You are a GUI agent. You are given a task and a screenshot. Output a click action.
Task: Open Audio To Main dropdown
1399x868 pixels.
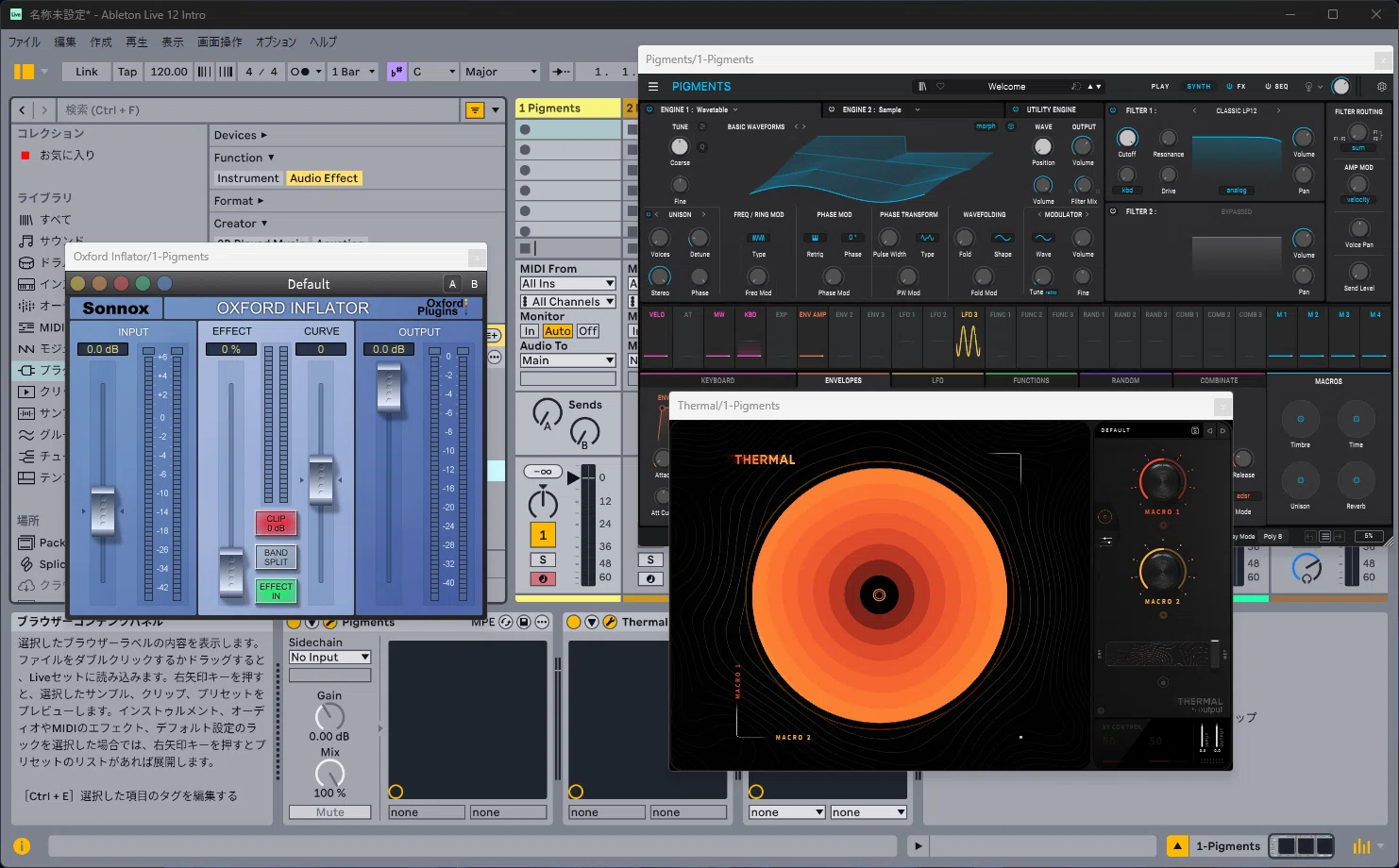(x=568, y=360)
